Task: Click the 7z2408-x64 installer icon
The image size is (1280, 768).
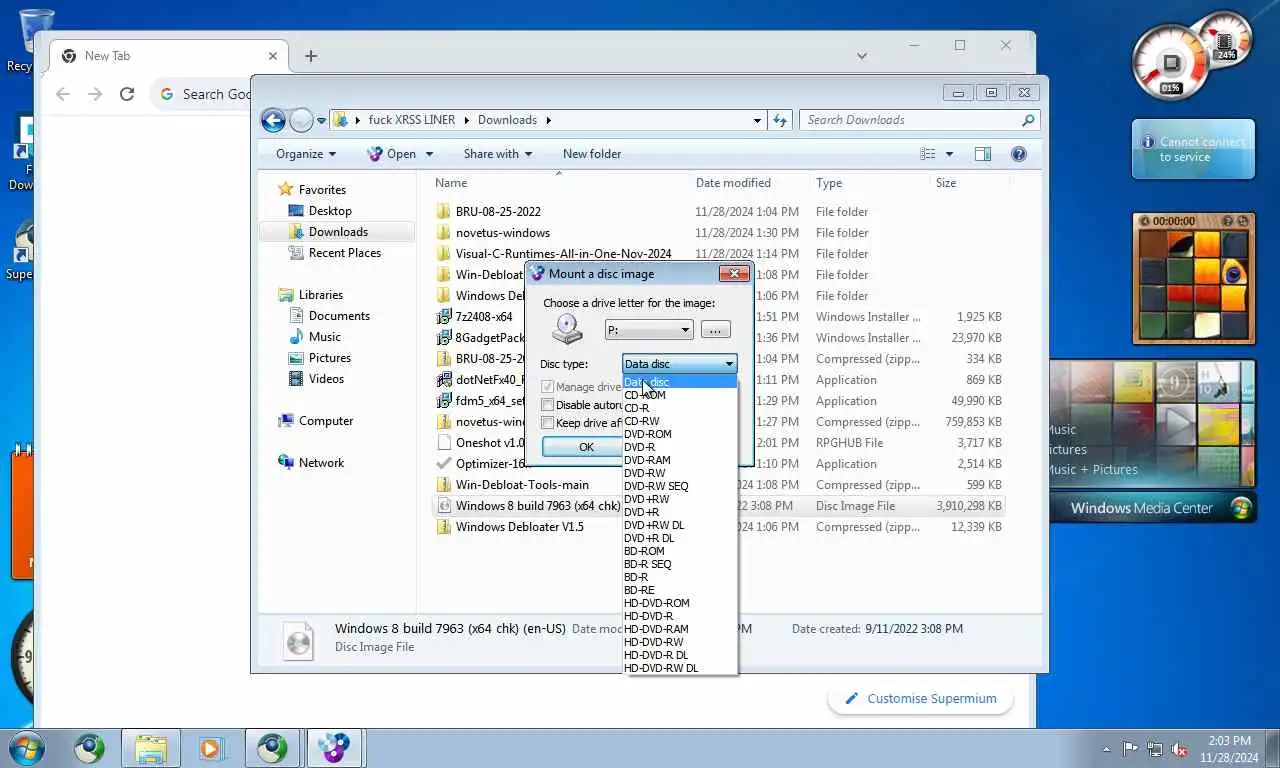Action: pyautogui.click(x=444, y=317)
